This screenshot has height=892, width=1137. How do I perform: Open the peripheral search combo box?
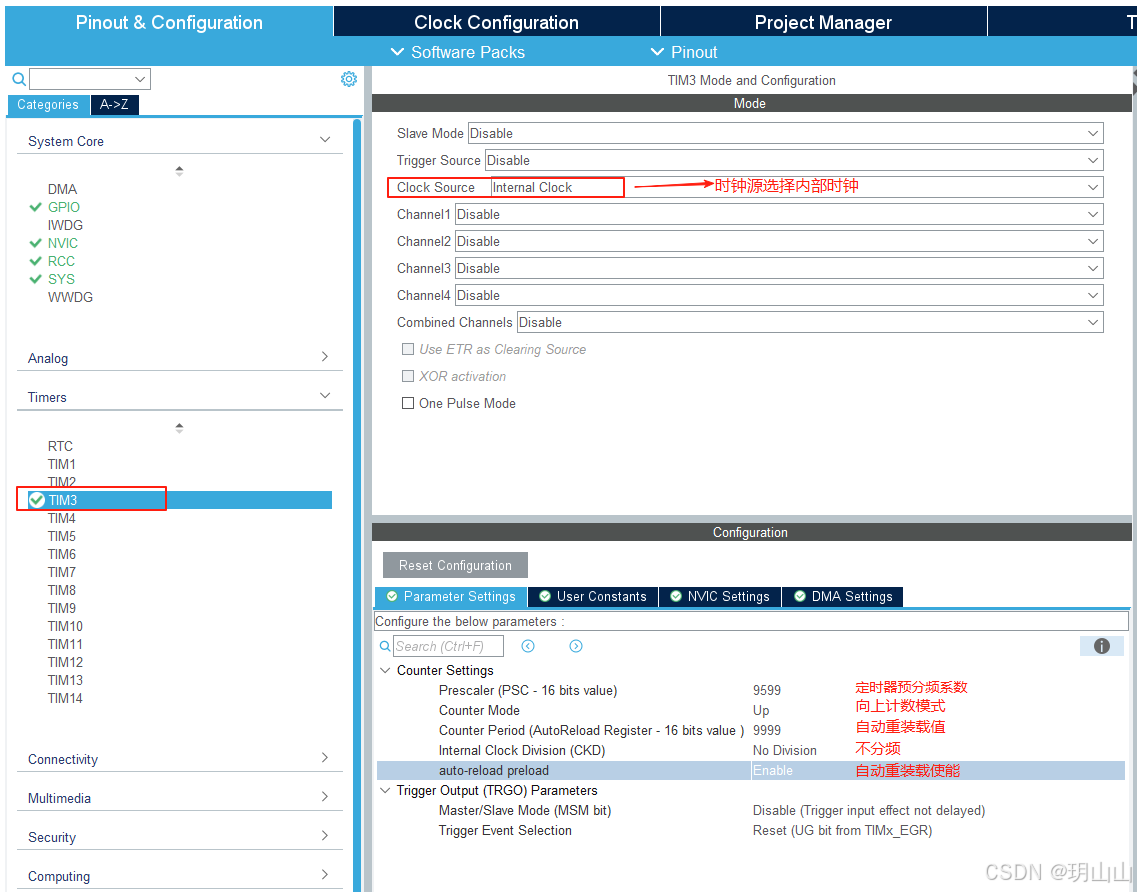pos(90,79)
